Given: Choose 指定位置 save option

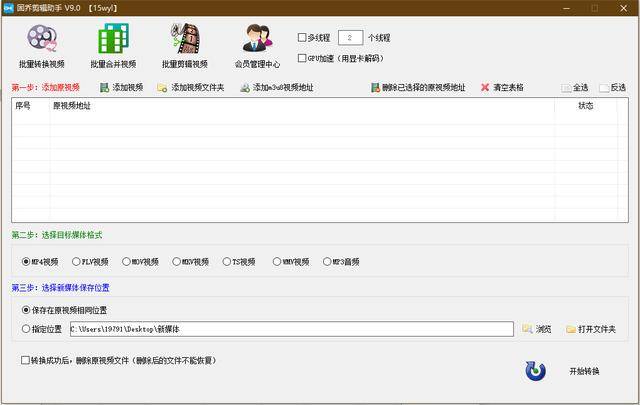Looking at the screenshot, I should pyautogui.click(x=26, y=329).
